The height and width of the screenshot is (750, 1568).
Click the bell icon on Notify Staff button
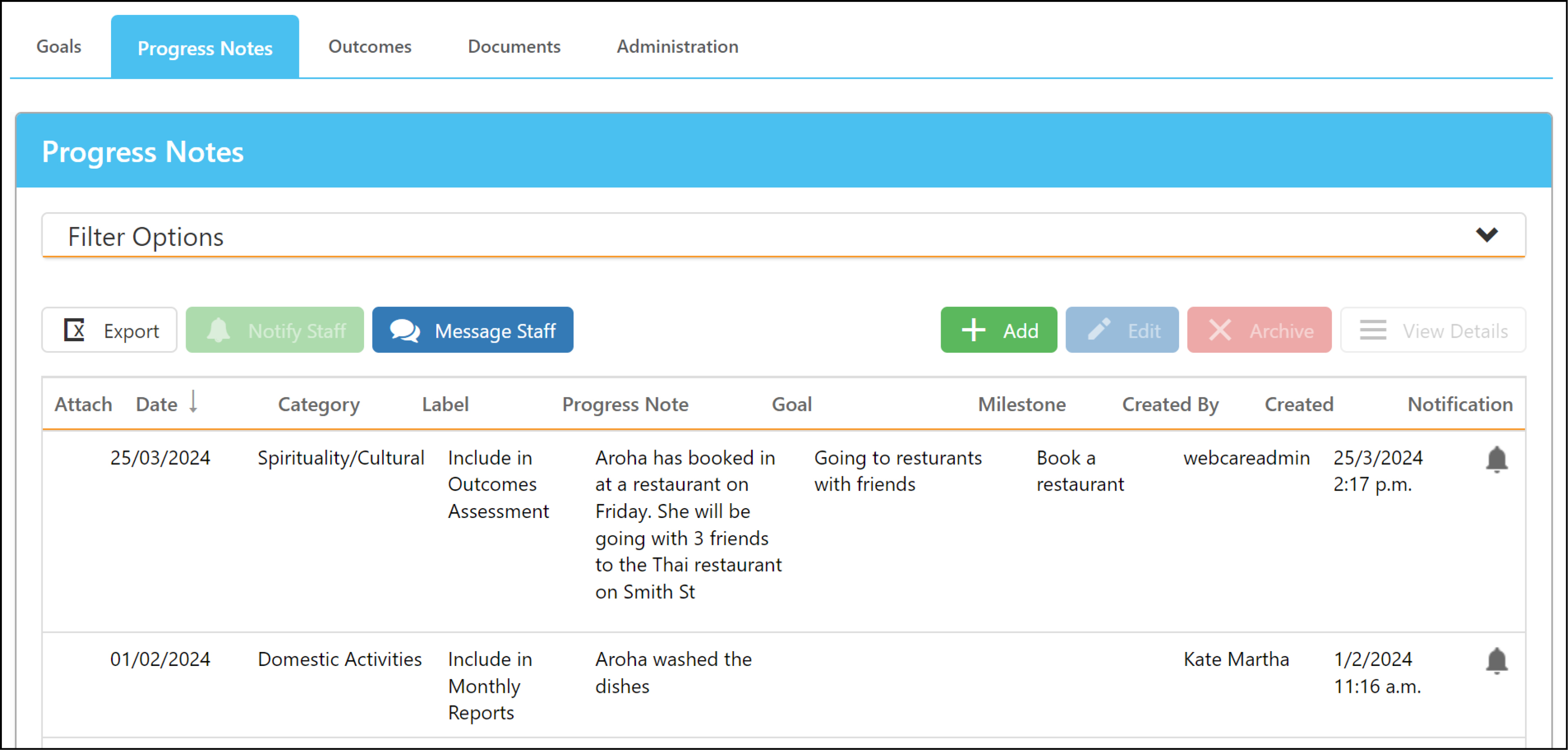point(218,330)
